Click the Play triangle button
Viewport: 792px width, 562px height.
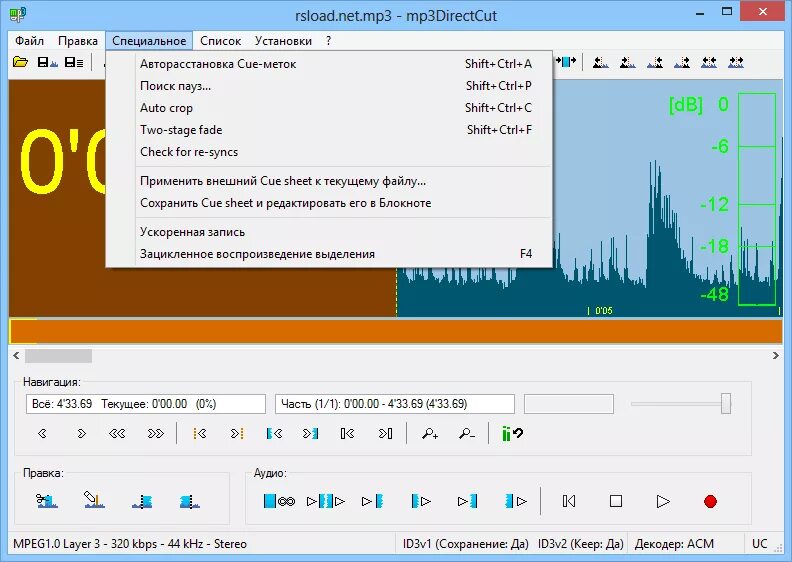click(x=663, y=501)
